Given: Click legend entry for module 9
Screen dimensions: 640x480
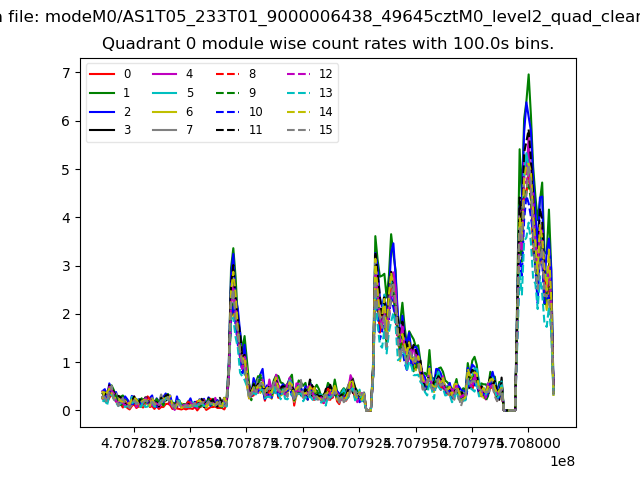Looking at the screenshot, I should 236,93.
